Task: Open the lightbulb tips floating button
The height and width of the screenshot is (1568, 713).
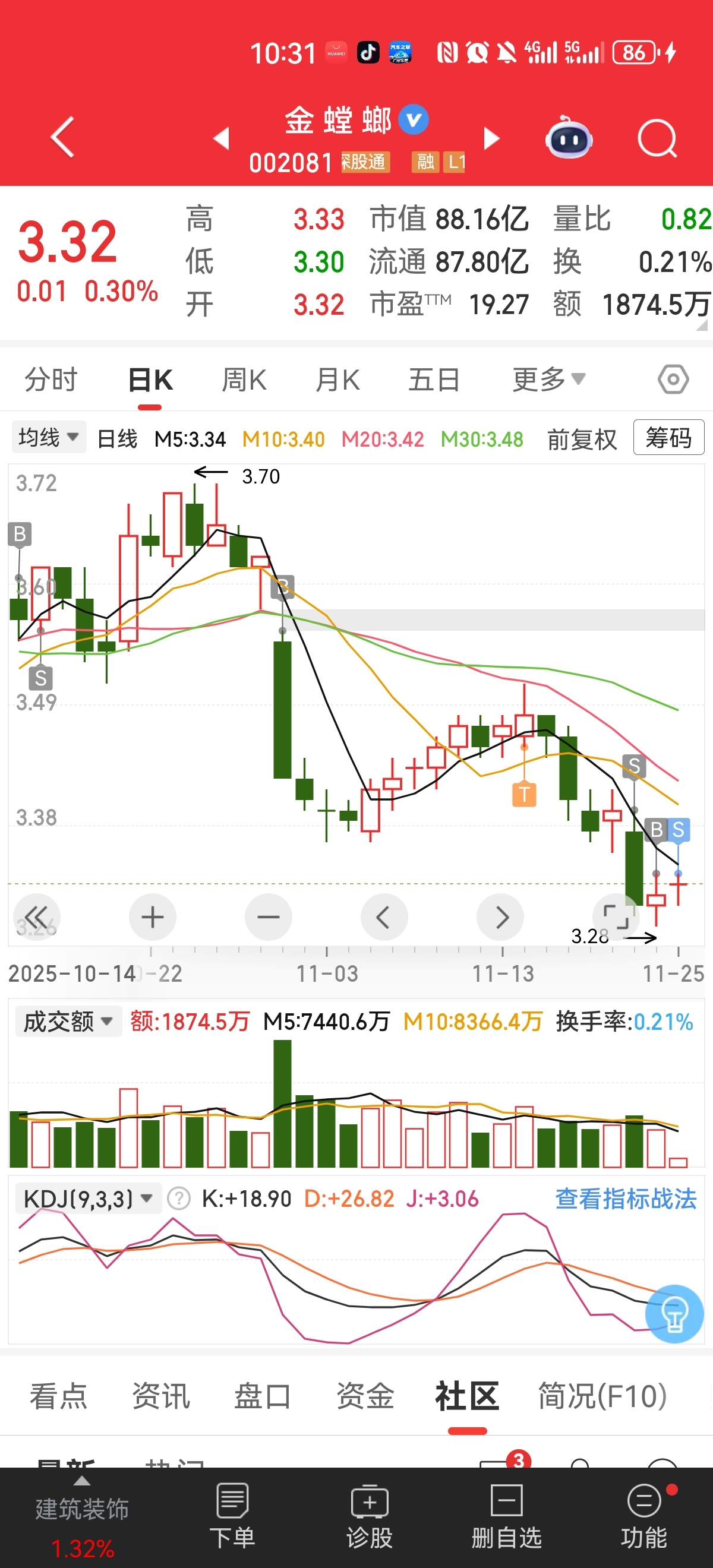Action: coord(674,1314)
